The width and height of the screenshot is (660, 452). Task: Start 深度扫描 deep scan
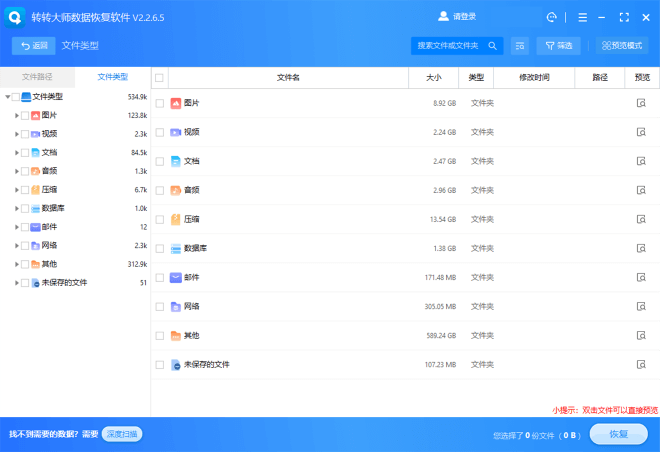123,434
